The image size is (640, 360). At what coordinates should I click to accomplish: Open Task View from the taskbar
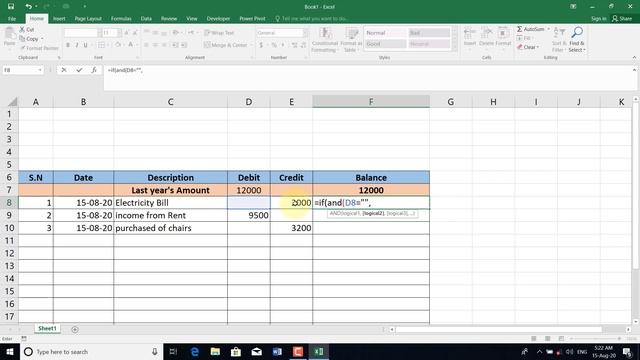(x=173, y=351)
